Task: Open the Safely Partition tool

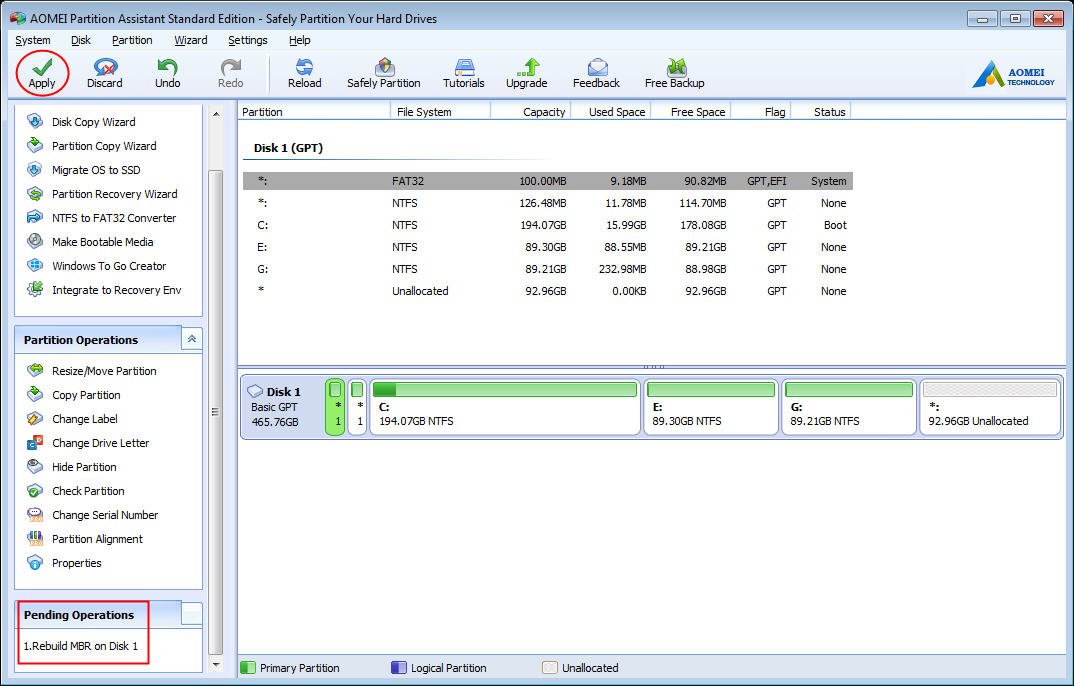Action: pos(384,73)
